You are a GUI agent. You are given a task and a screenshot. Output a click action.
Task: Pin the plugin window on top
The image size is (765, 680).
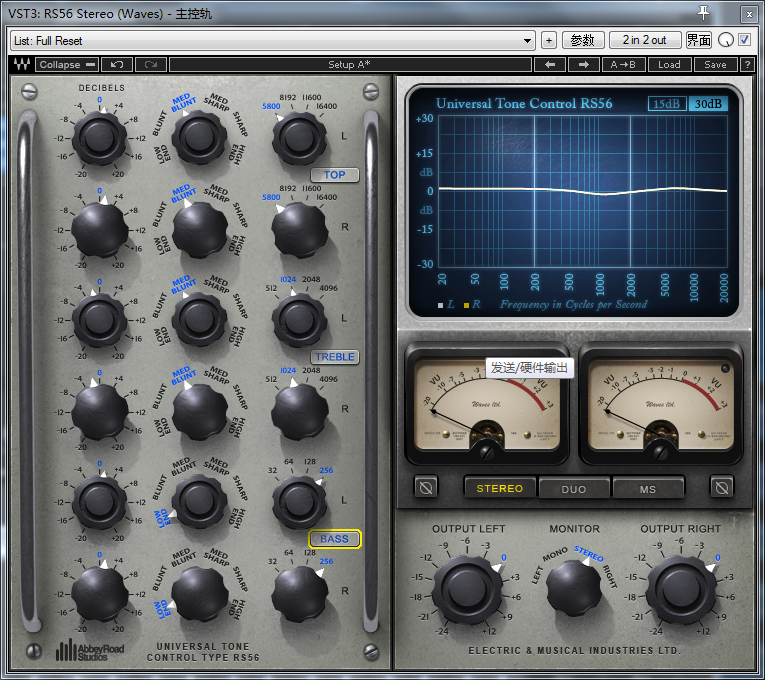[x=703, y=13]
